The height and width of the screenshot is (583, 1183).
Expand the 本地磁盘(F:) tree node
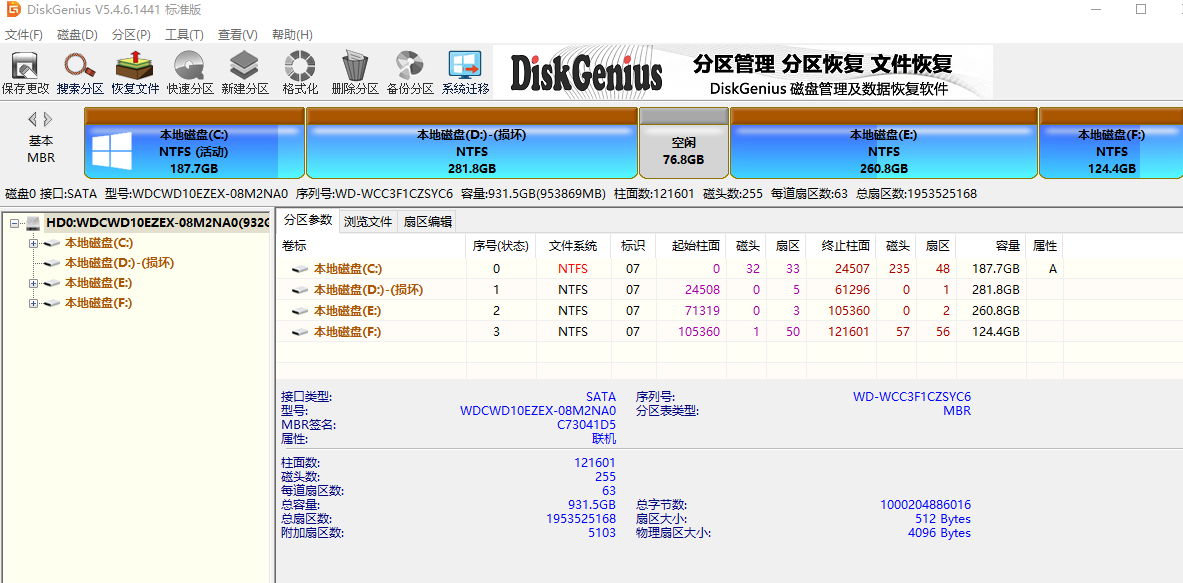click(x=32, y=303)
